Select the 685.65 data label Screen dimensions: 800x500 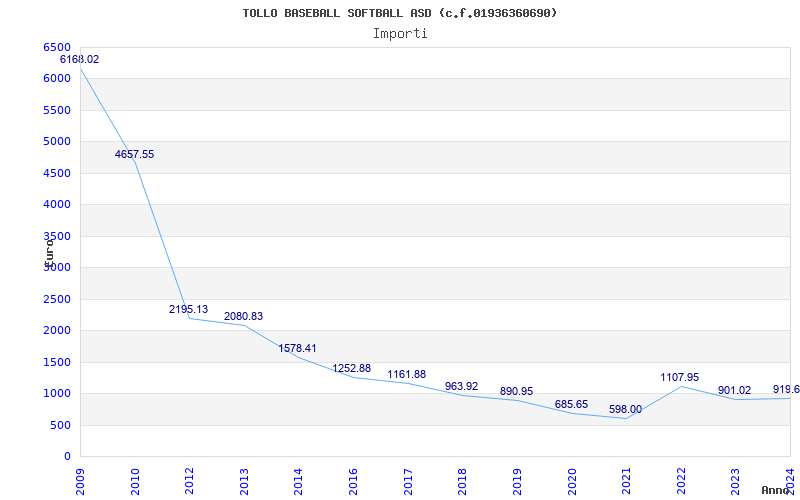click(x=571, y=405)
